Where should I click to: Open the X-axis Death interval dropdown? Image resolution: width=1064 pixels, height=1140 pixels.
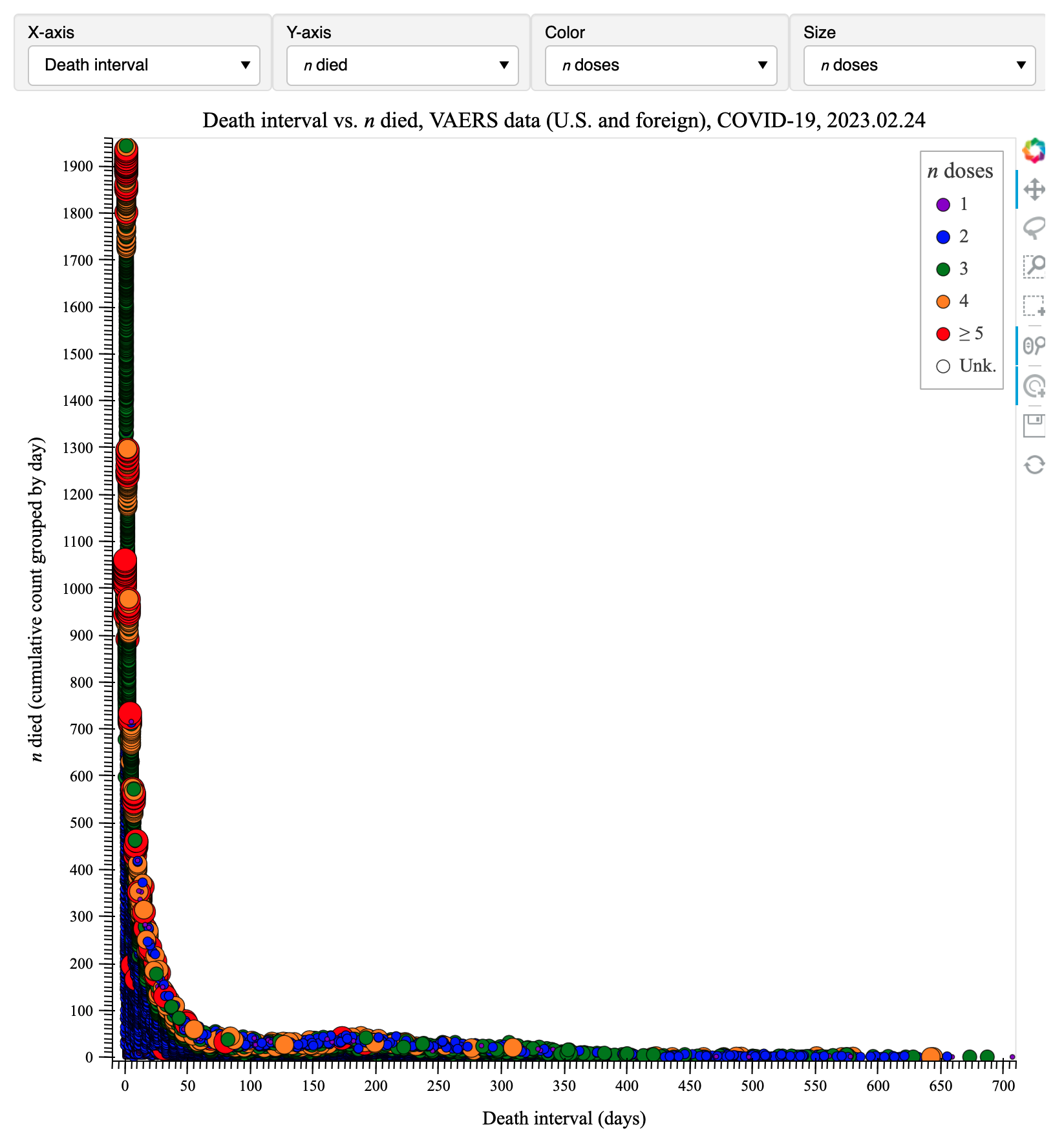point(144,65)
